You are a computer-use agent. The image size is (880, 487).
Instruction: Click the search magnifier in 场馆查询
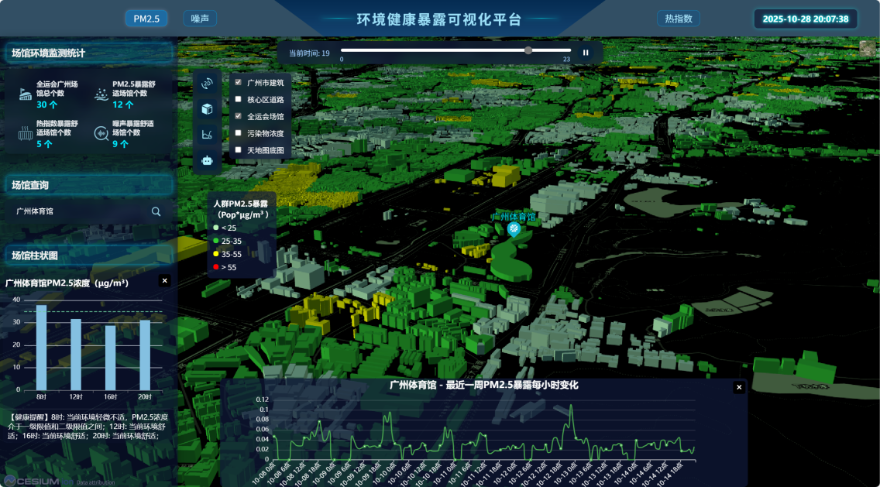click(156, 212)
